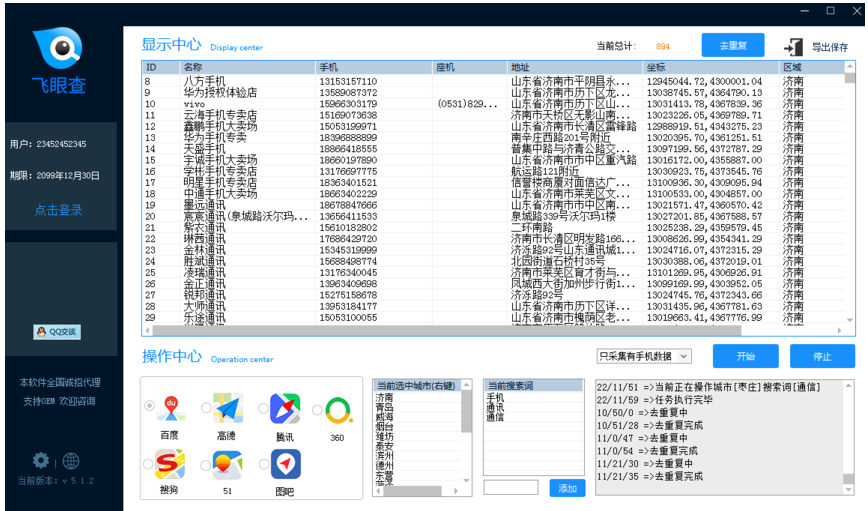Click the 图吧 map icon
The width and height of the screenshot is (868, 511).
(x=286, y=464)
